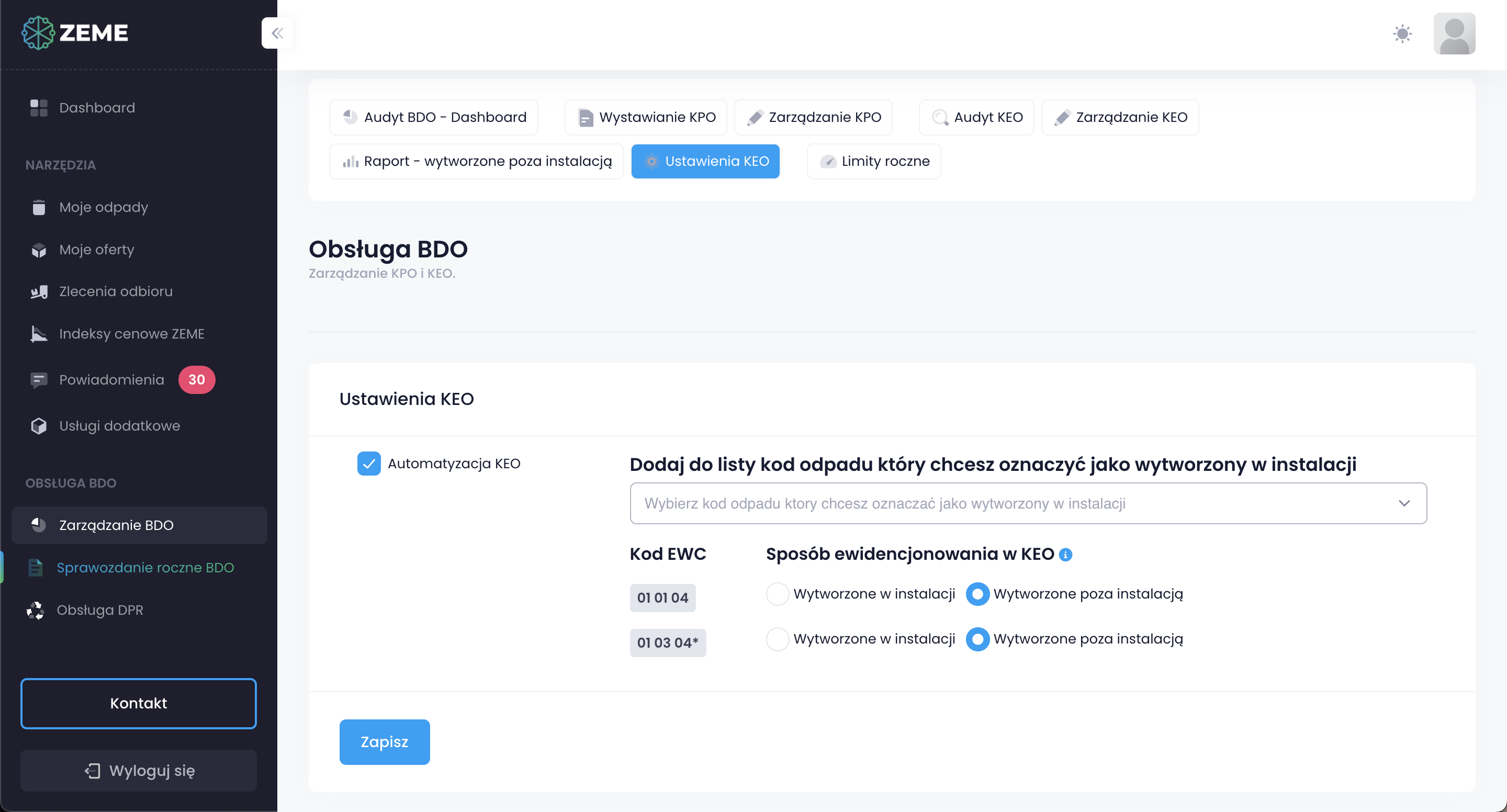1507x812 pixels.
Task: Toggle light theme sun icon
Action: [x=1402, y=33]
